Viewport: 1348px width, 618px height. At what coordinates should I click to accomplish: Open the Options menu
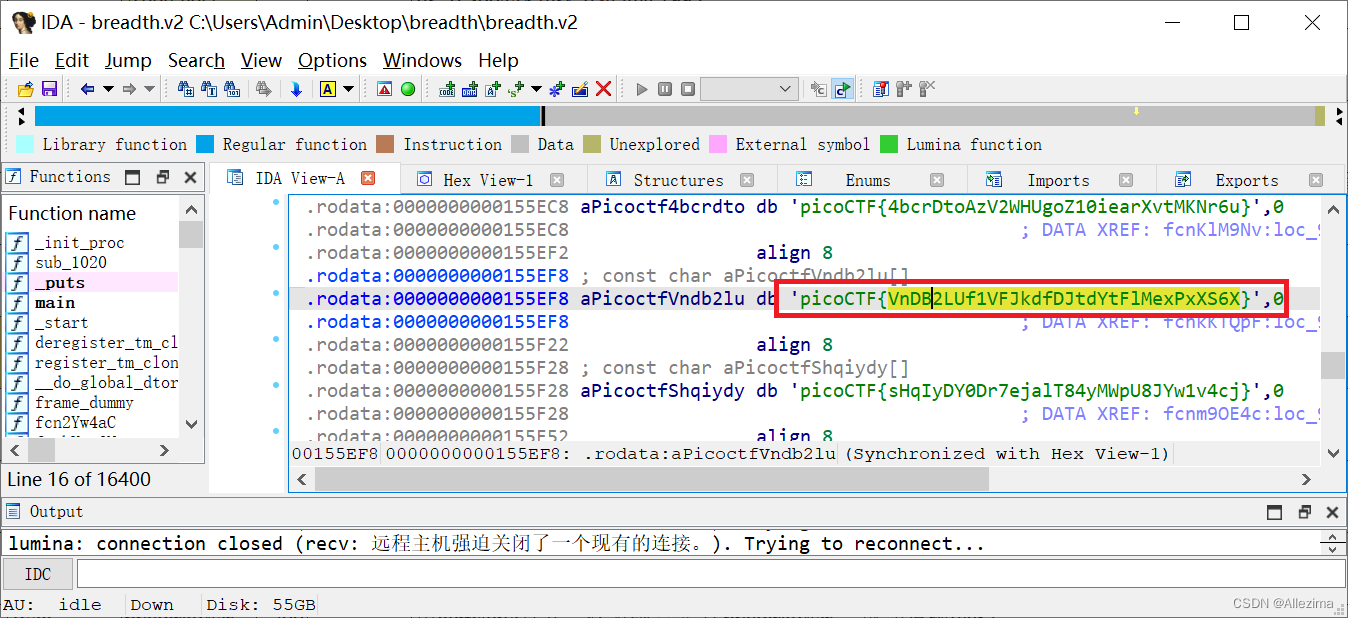pyautogui.click(x=333, y=60)
